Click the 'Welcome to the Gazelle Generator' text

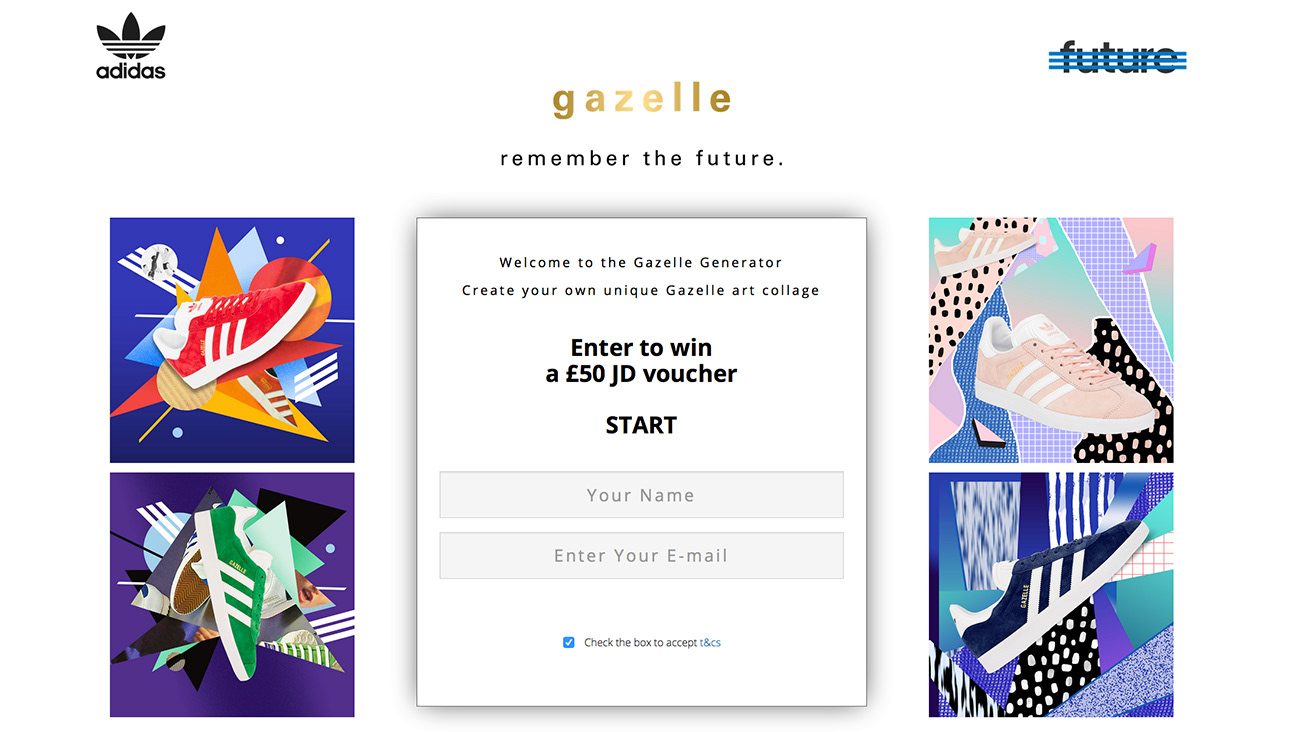click(x=641, y=263)
